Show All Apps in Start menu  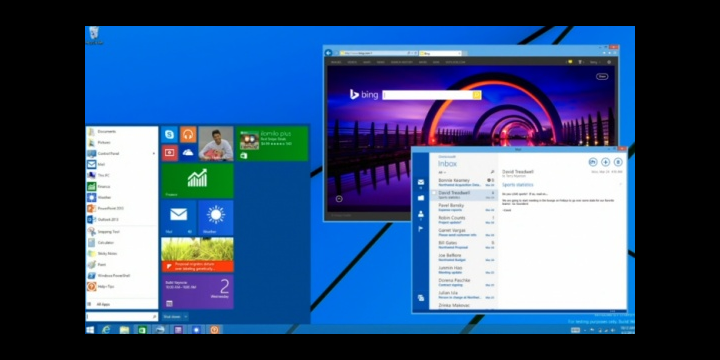(x=122, y=304)
